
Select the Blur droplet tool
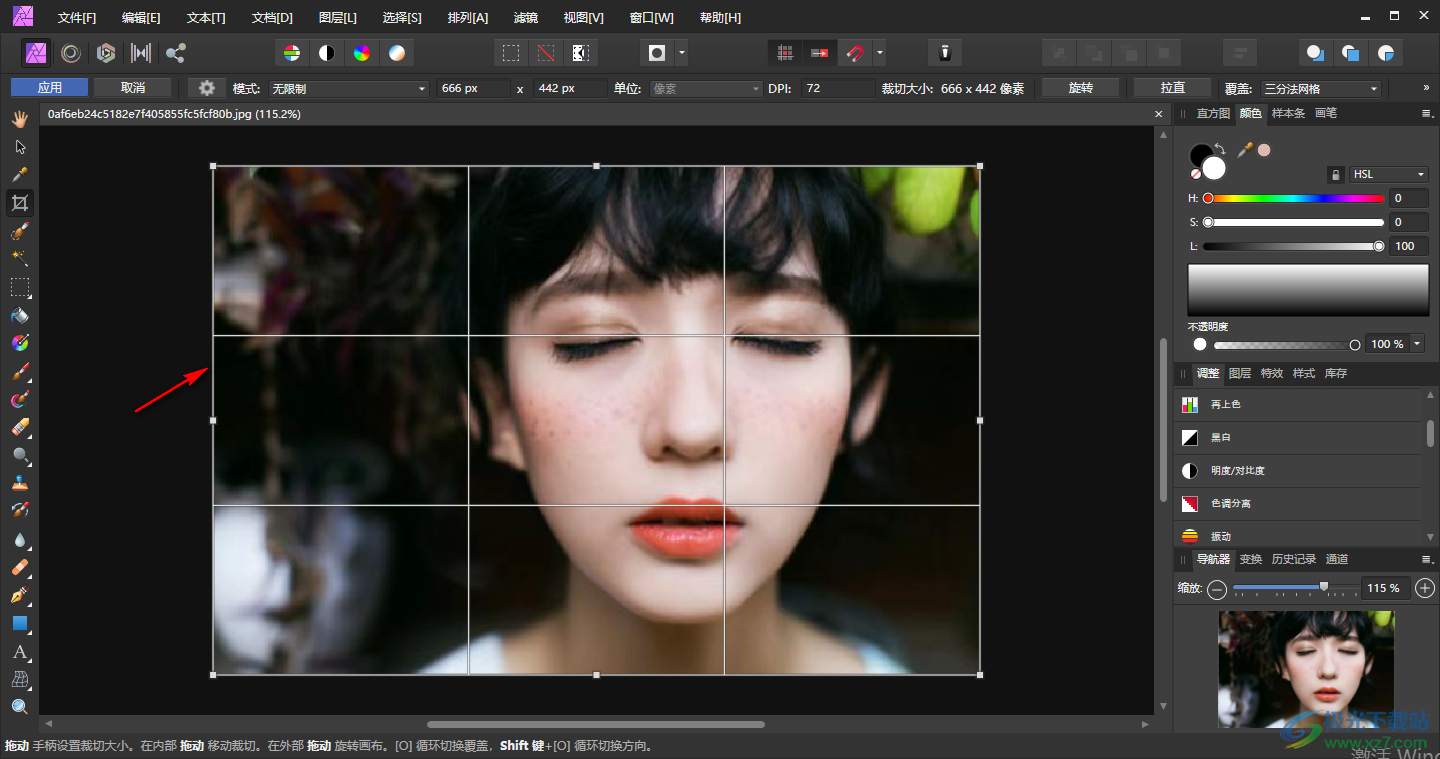click(x=19, y=539)
